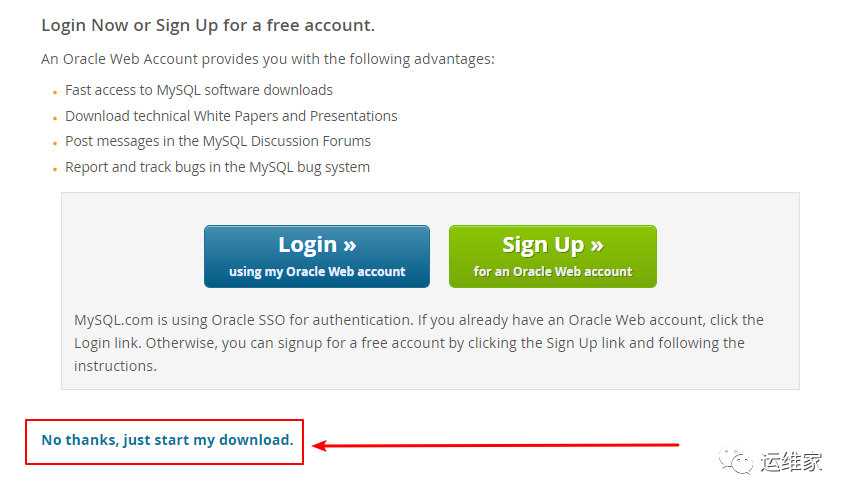Click 'using my Oracle Web account' subtitle
This screenshot has width=850, height=499.
tap(317, 271)
